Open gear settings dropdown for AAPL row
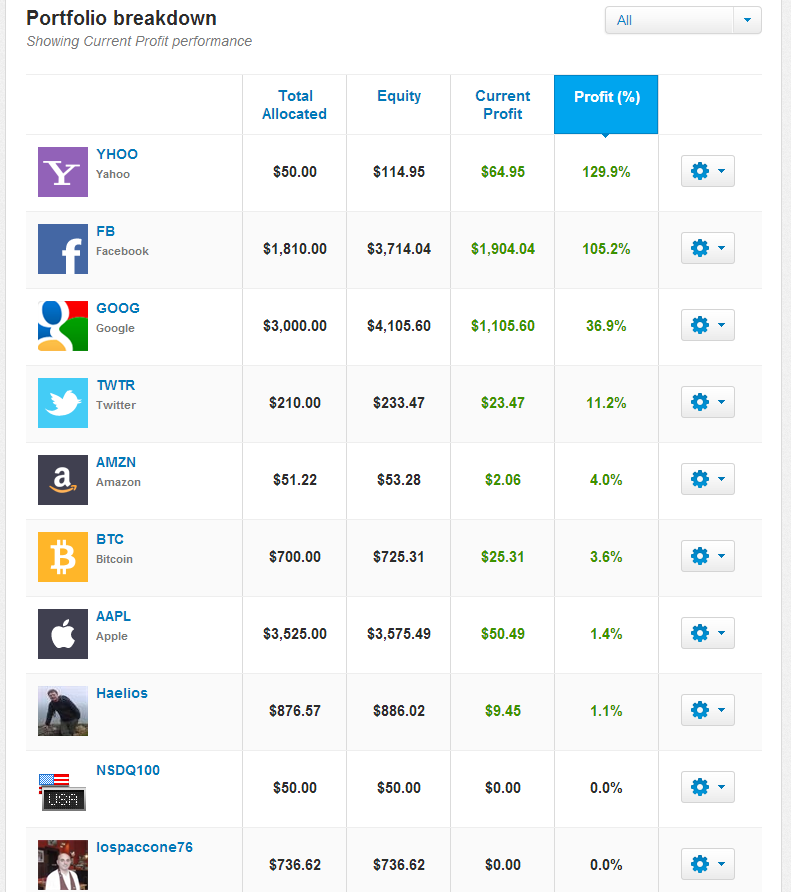 point(708,633)
